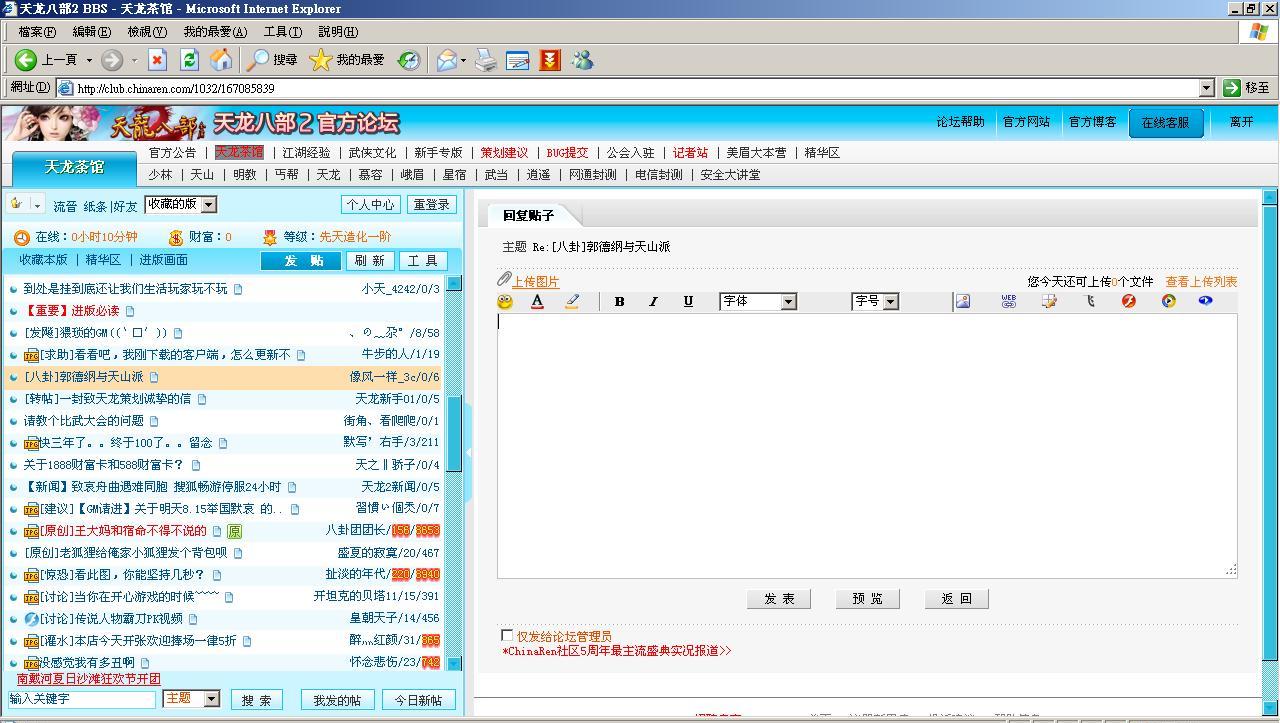Click the audio/music editor icon
Viewport: 1280px width, 723px height.
coord(1090,301)
